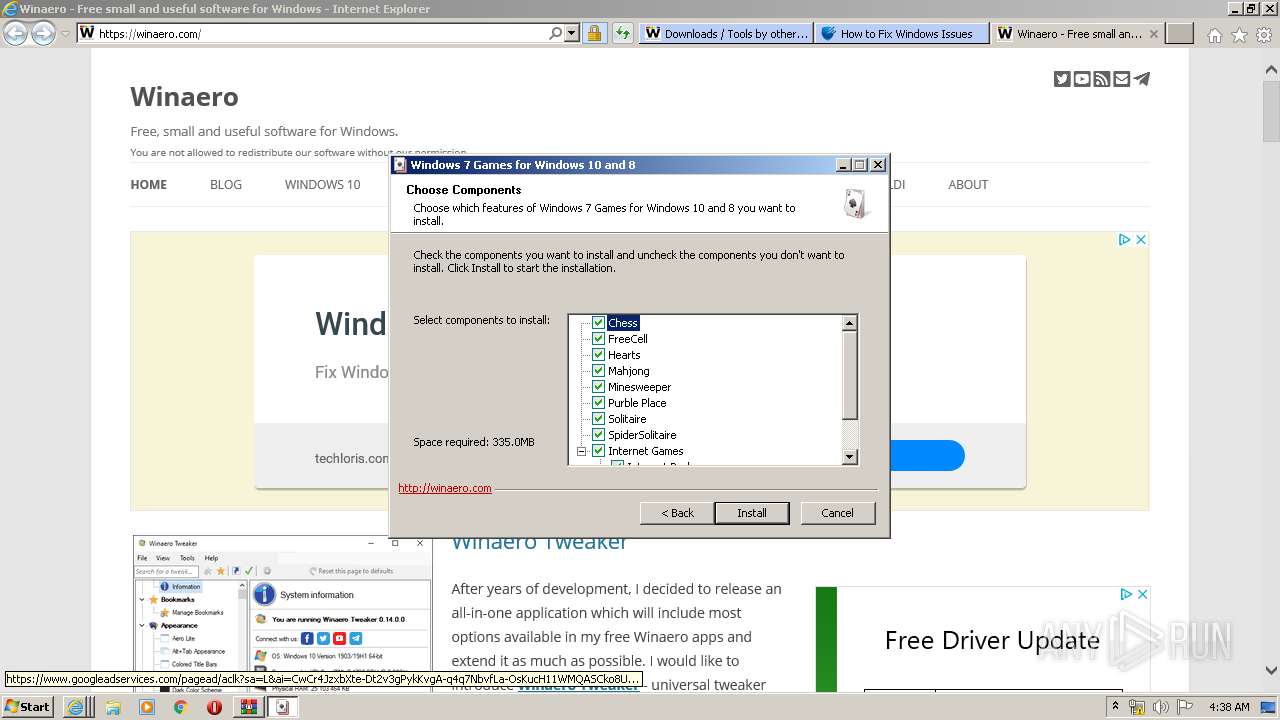Screen dimensions: 1280x720
Task: Click the security lock icon in address bar
Action: click(x=594, y=33)
